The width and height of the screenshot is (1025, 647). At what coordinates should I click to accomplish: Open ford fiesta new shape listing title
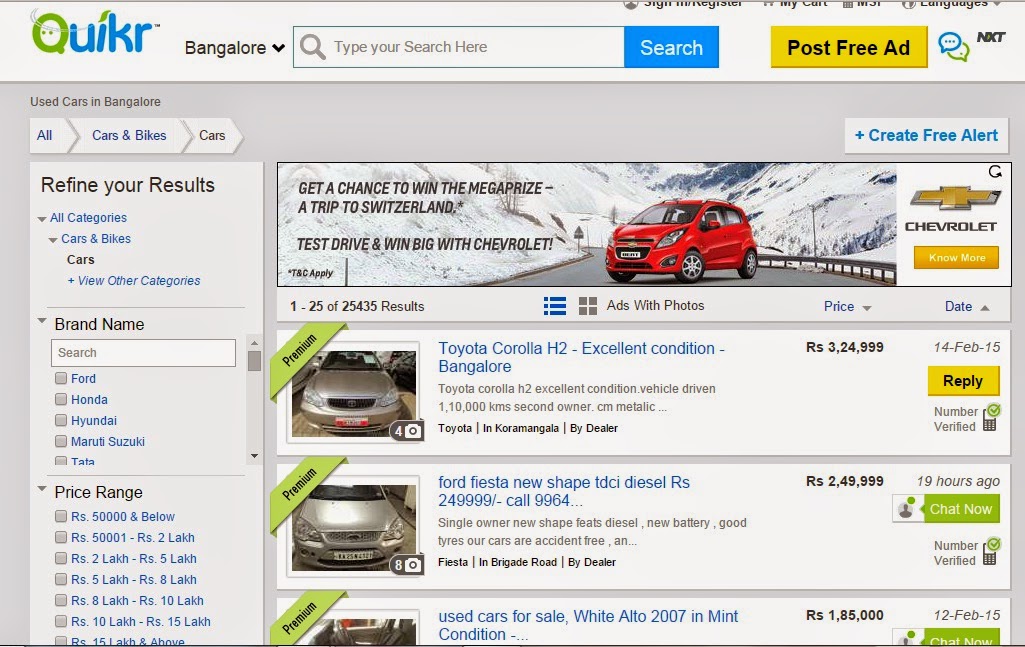pyautogui.click(x=563, y=491)
